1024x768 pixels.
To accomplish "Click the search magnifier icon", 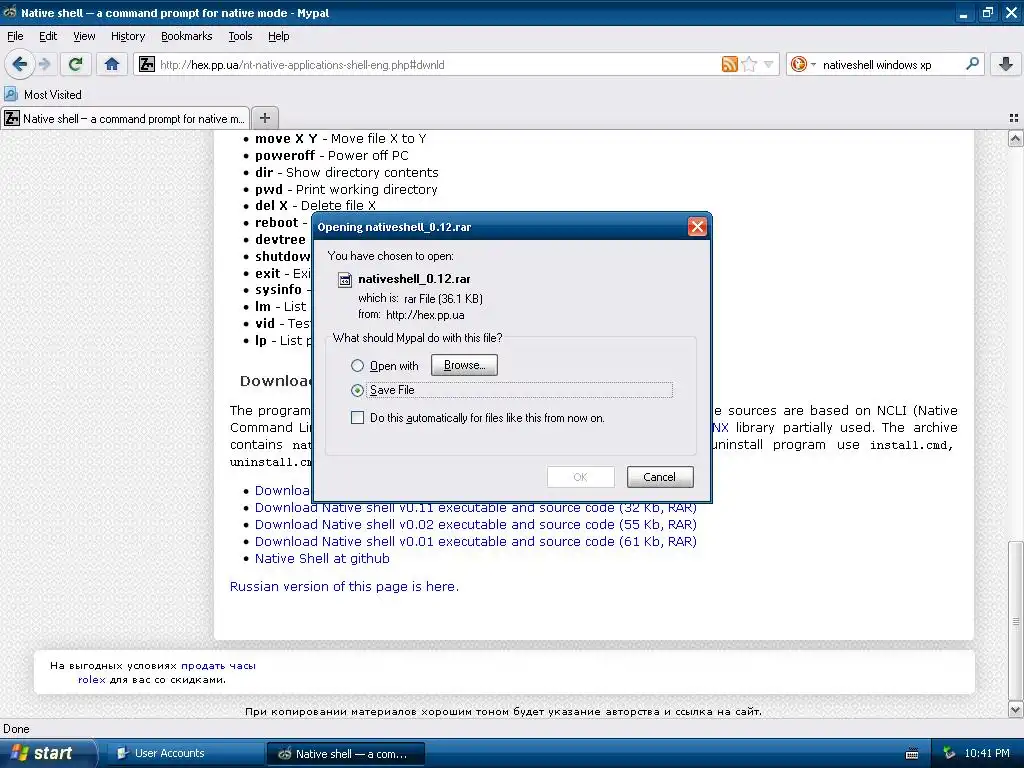I will pyautogui.click(x=972, y=64).
